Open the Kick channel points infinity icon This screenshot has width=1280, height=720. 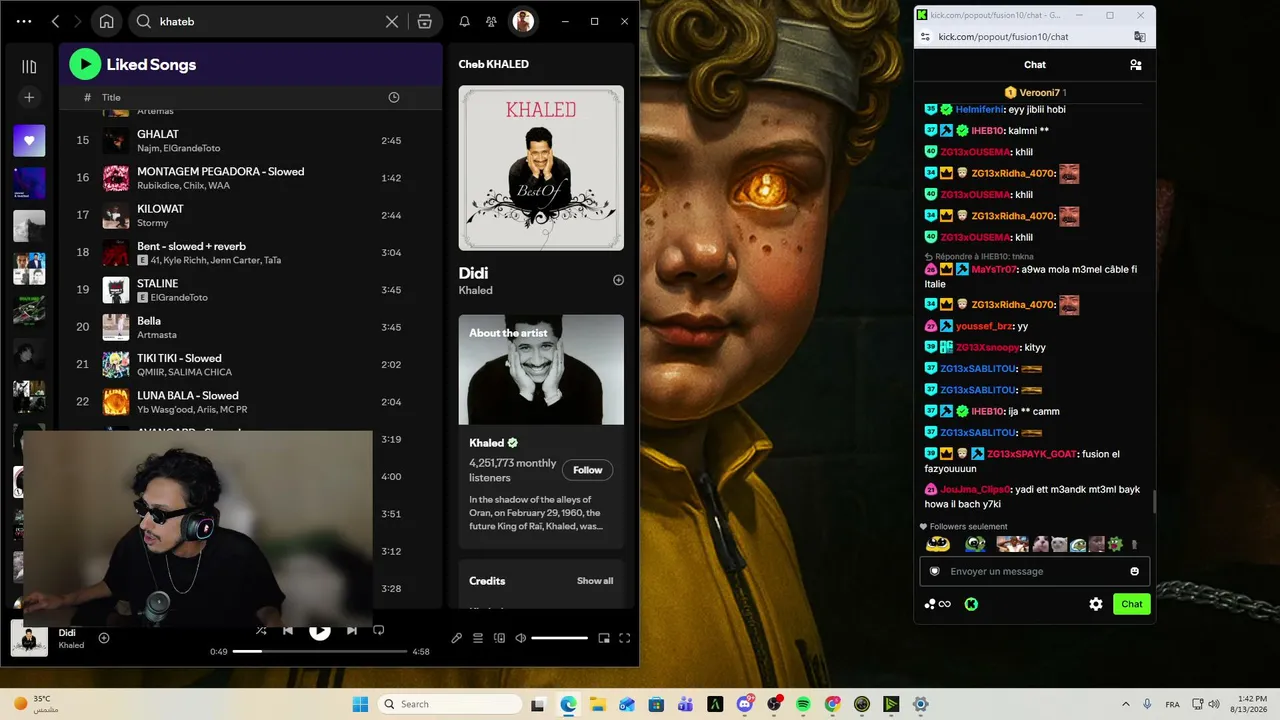[937, 604]
